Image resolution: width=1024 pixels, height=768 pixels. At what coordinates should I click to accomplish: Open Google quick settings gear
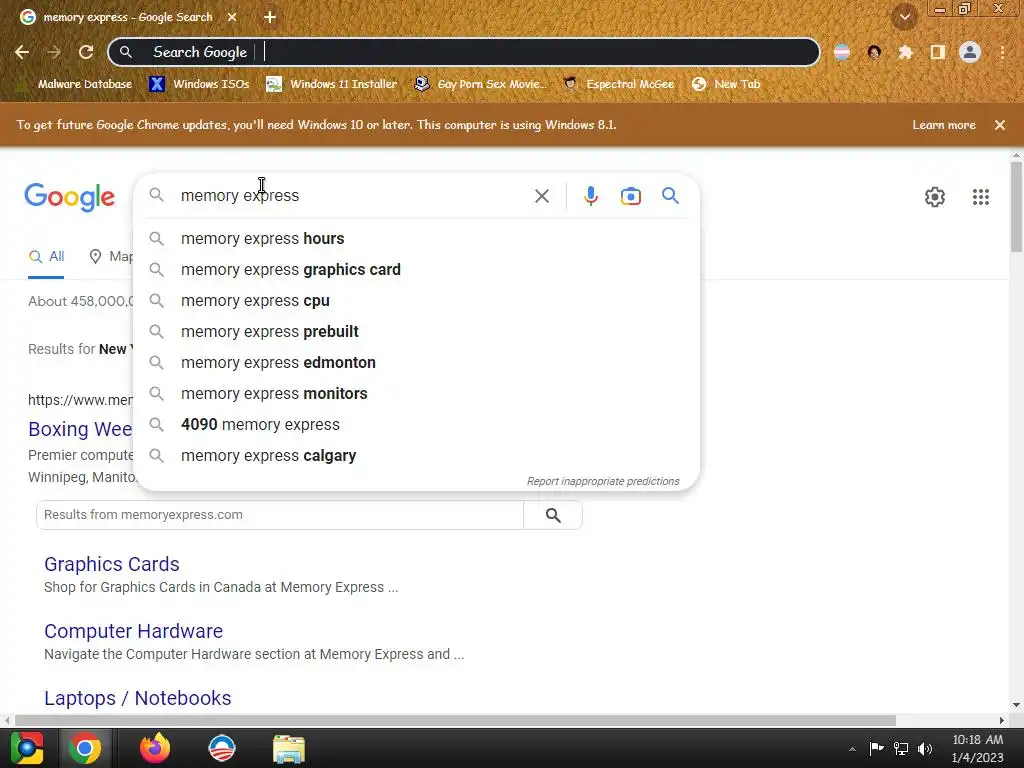[x=935, y=197]
